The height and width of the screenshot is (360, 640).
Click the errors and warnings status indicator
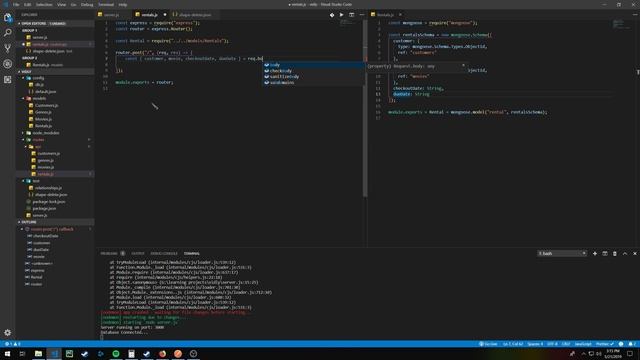12,344
